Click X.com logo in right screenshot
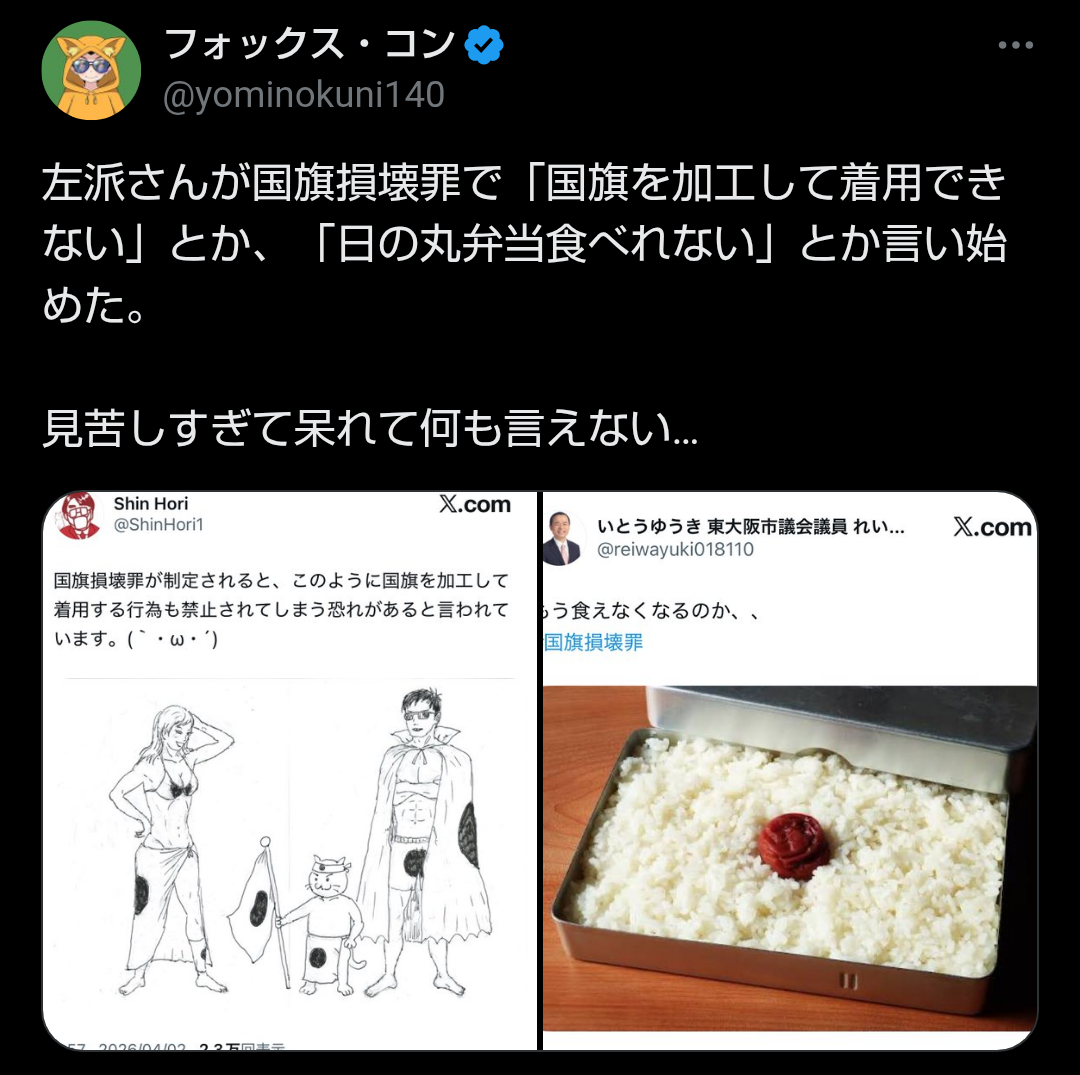1080x1075 pixels. [993, 527]
